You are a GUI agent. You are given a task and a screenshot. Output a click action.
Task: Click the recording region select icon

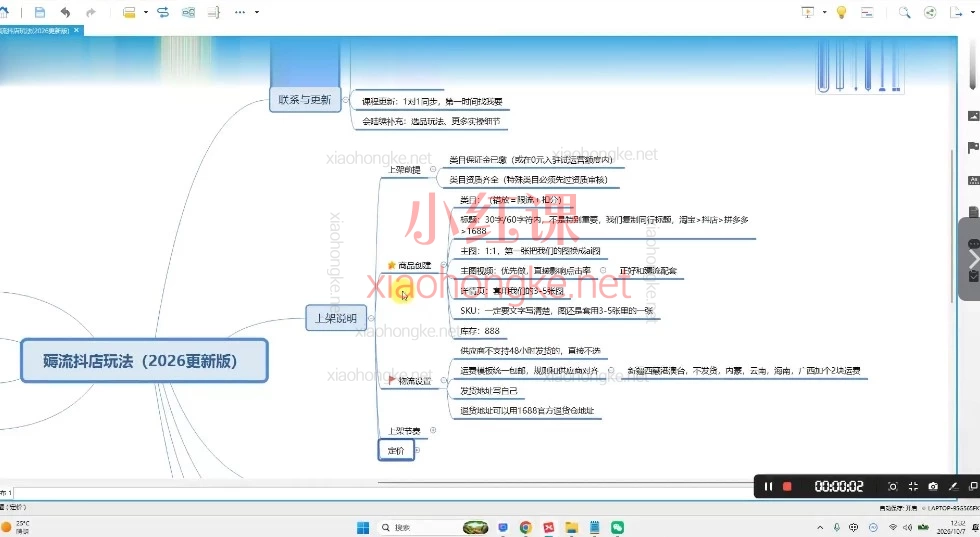[x=892, y=486]
